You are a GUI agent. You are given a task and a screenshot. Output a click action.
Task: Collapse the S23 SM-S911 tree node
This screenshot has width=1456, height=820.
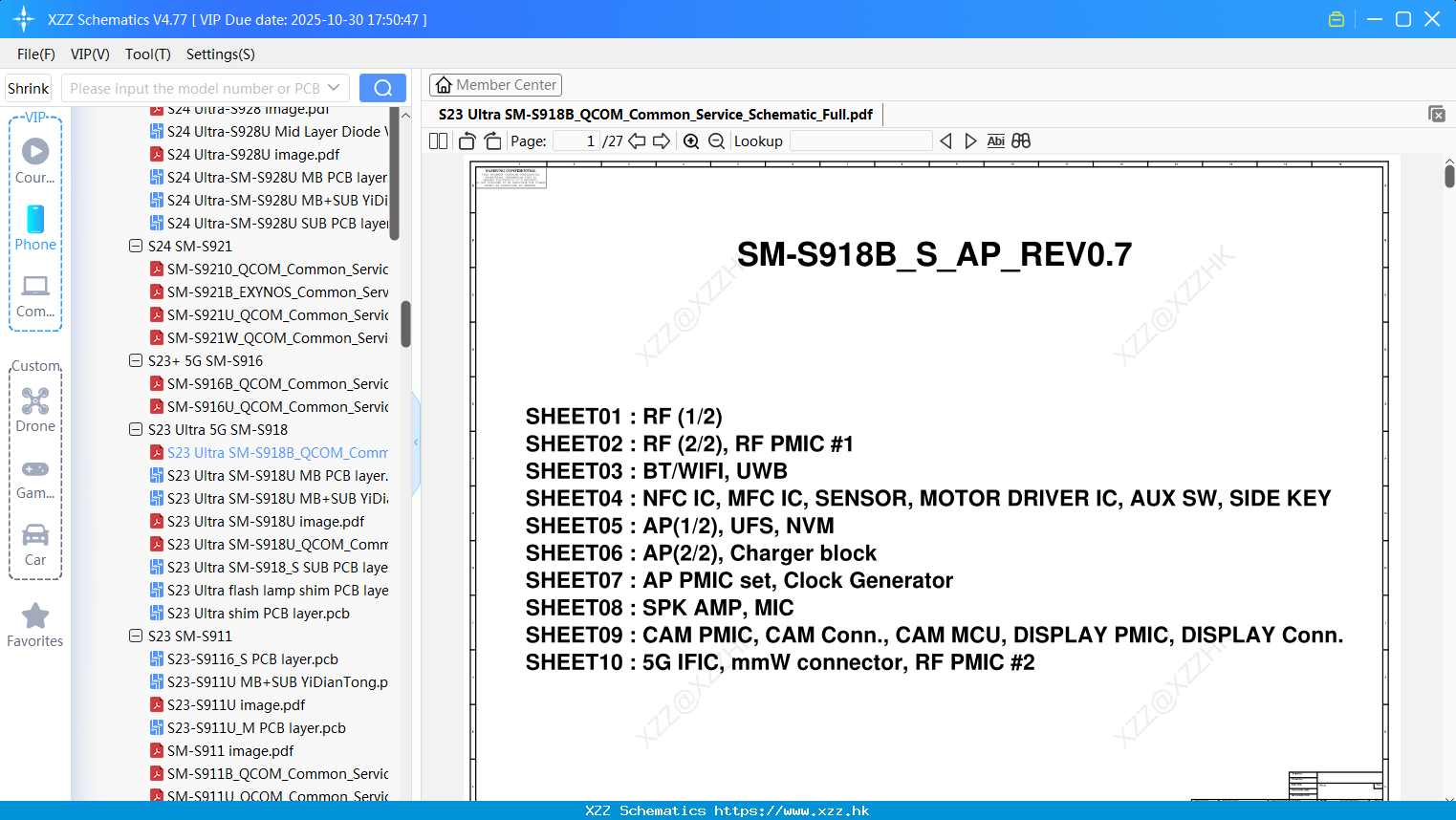coord(136,636)
